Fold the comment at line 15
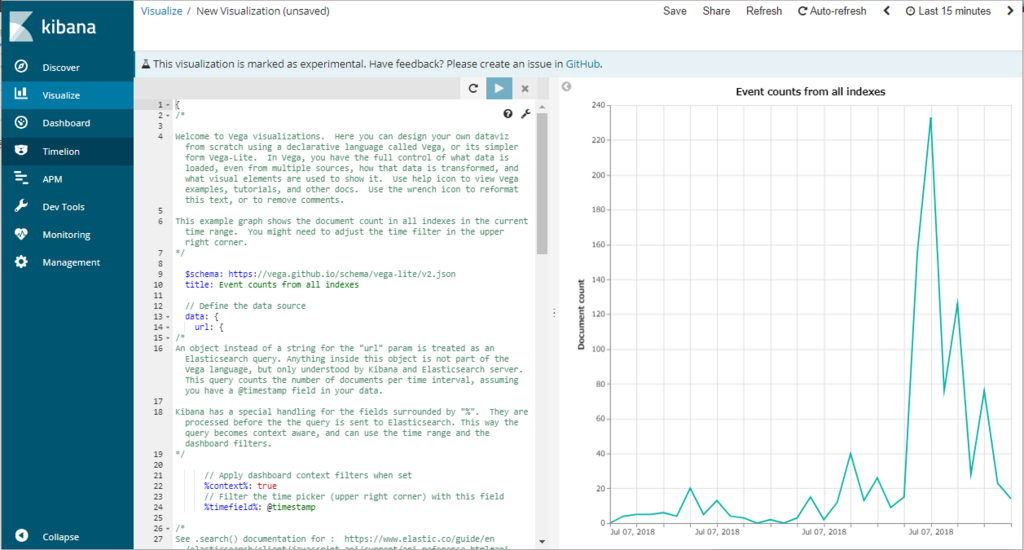This screenshot has height=550, width=1024. [x=168, y=338]
